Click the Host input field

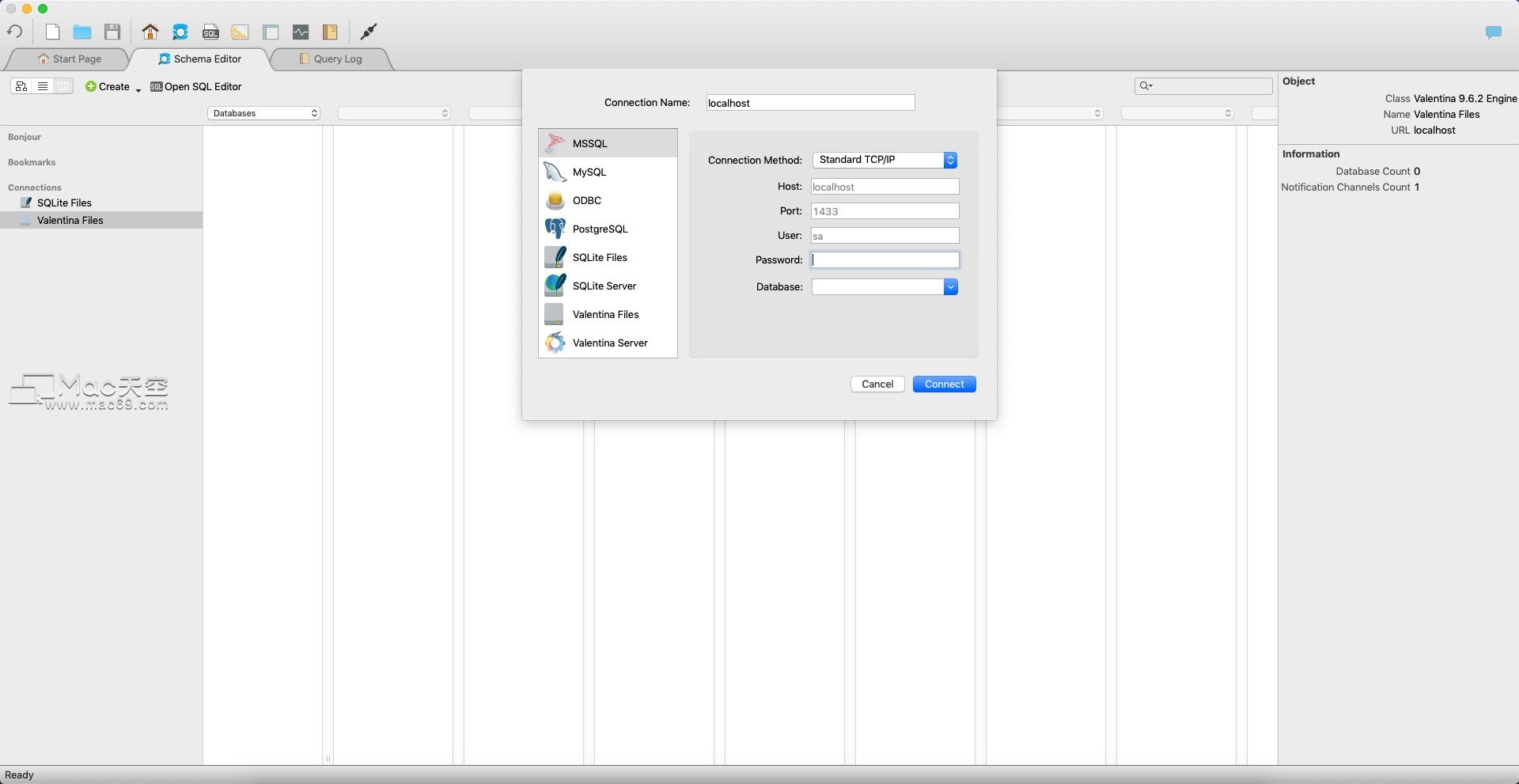[x=885, y=187]
